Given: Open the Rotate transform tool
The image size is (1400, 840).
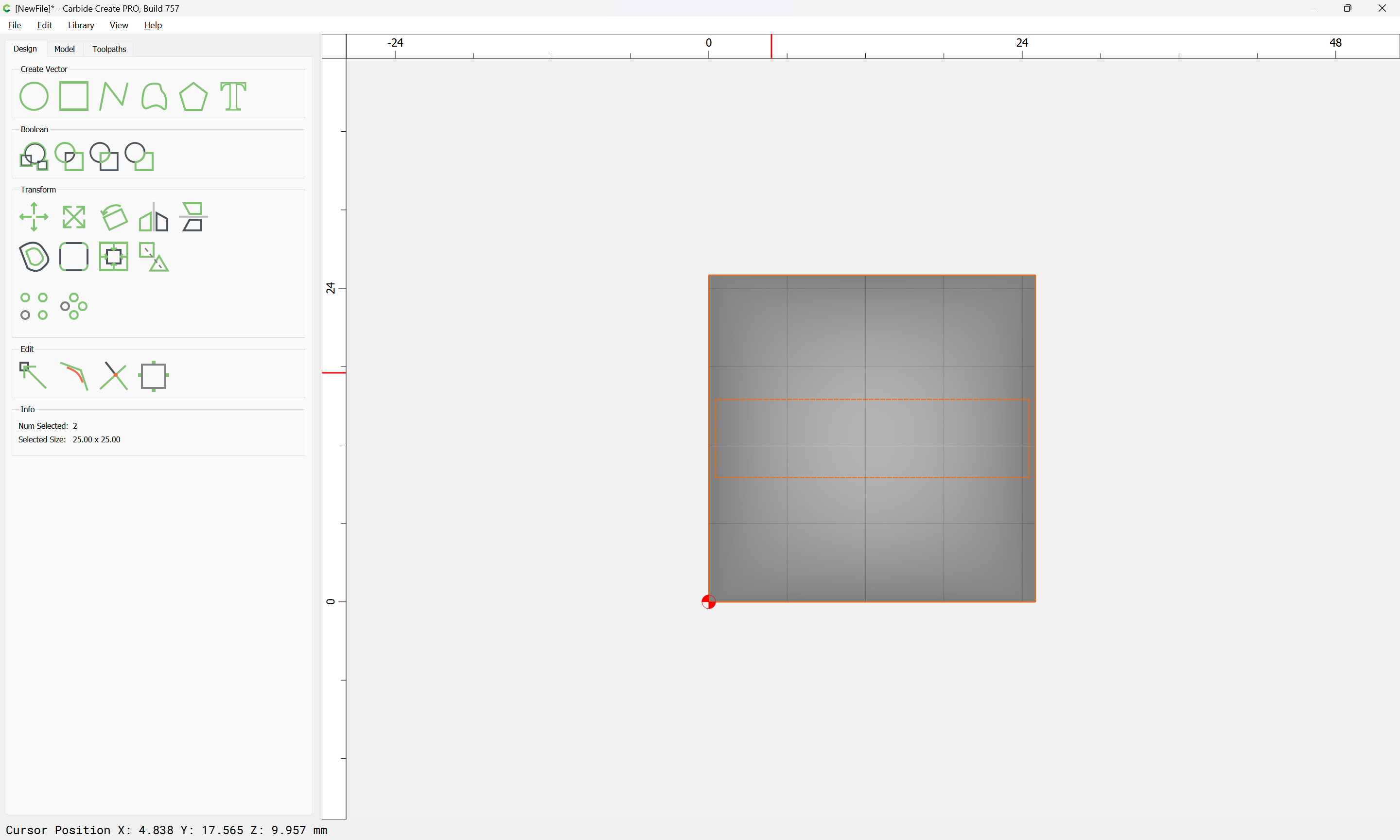Looking at the screenshot, I should pos(114,217).
